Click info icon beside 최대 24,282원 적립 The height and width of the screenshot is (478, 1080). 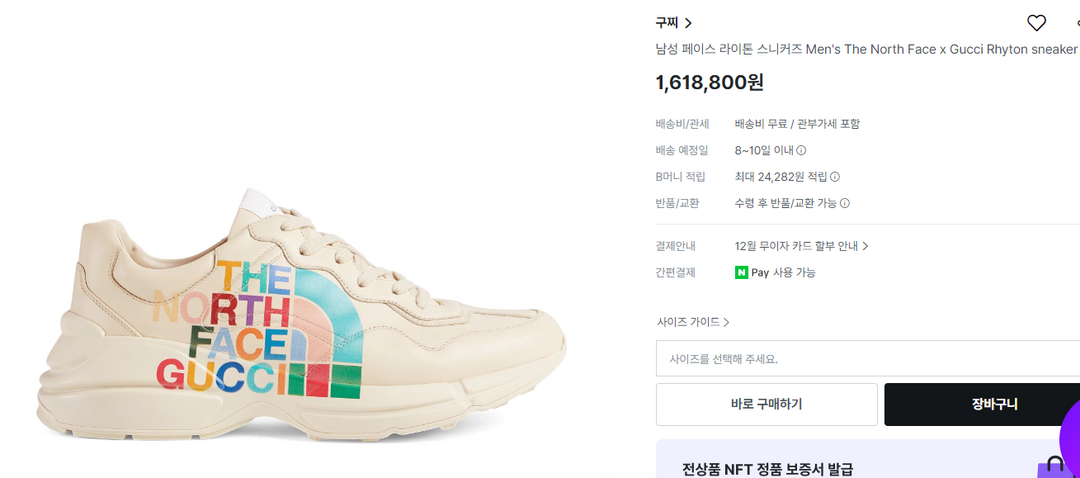(835, 177)
